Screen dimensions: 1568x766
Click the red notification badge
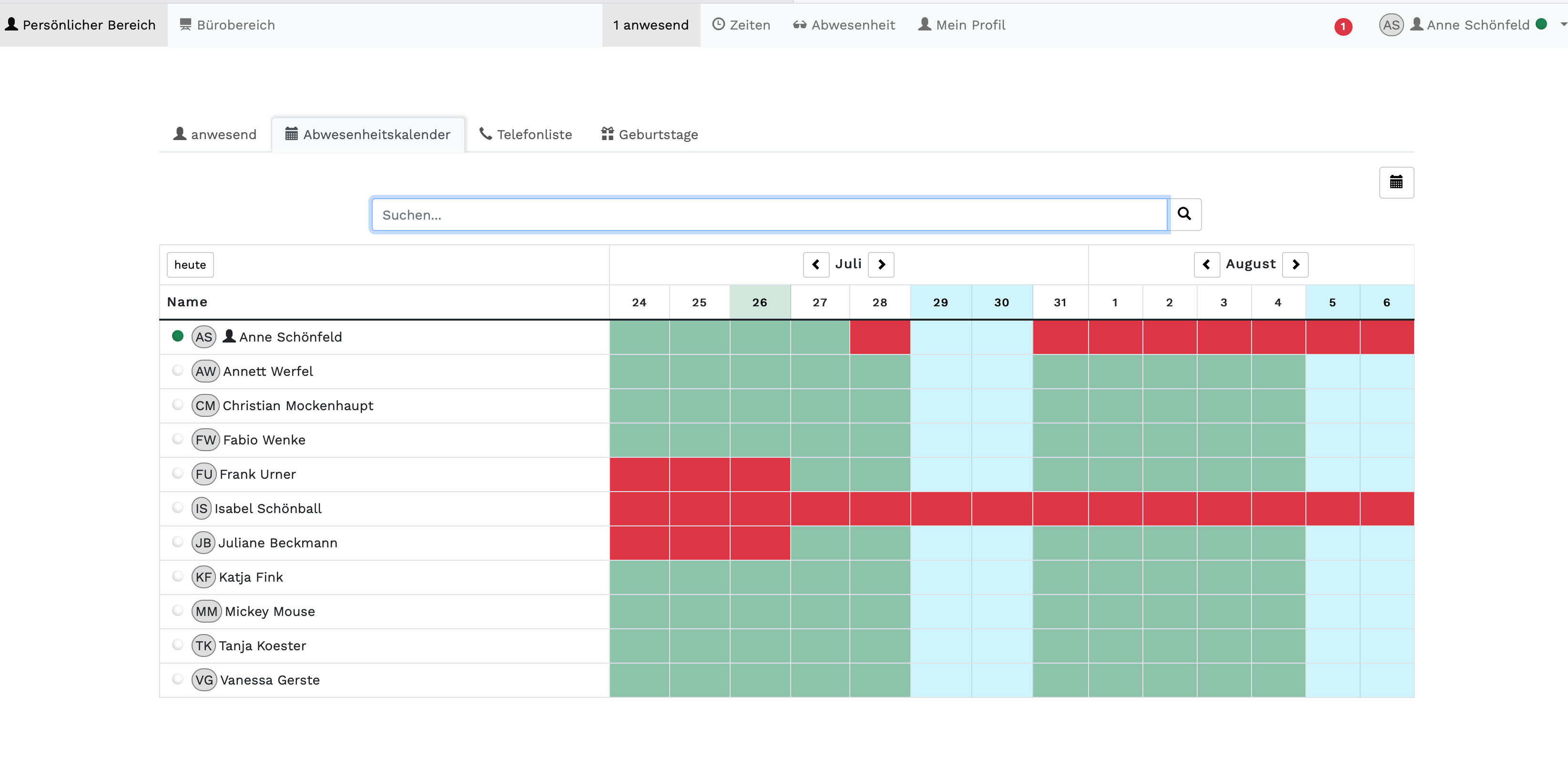coord(1343,26)
